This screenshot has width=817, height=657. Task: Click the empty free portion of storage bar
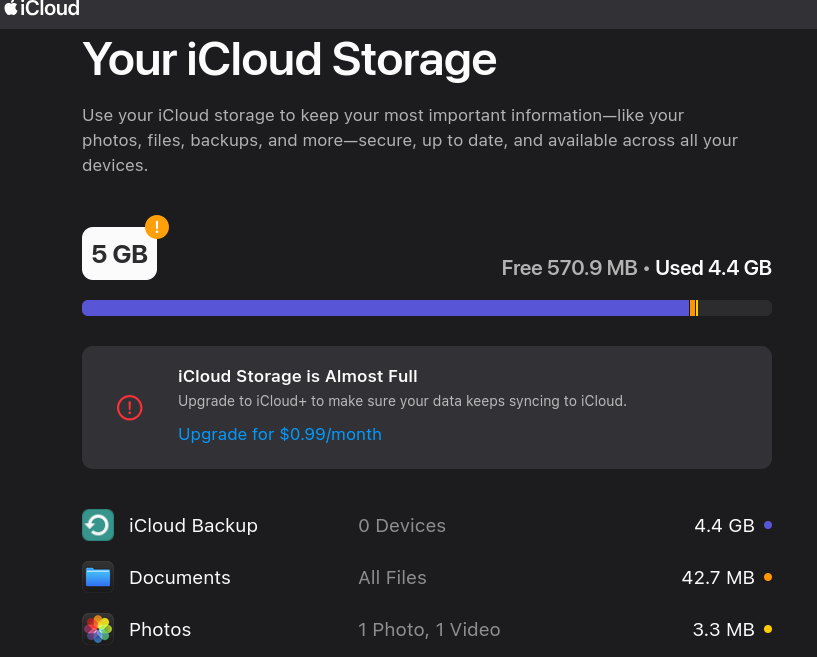(x=735, y=308)
